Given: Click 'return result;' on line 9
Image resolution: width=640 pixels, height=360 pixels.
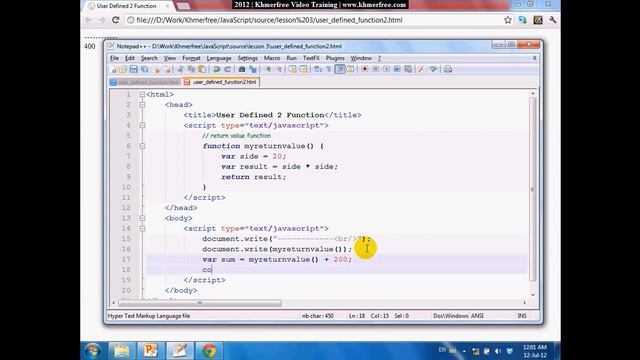Looking at the screenshot, I should pos(253,177).
